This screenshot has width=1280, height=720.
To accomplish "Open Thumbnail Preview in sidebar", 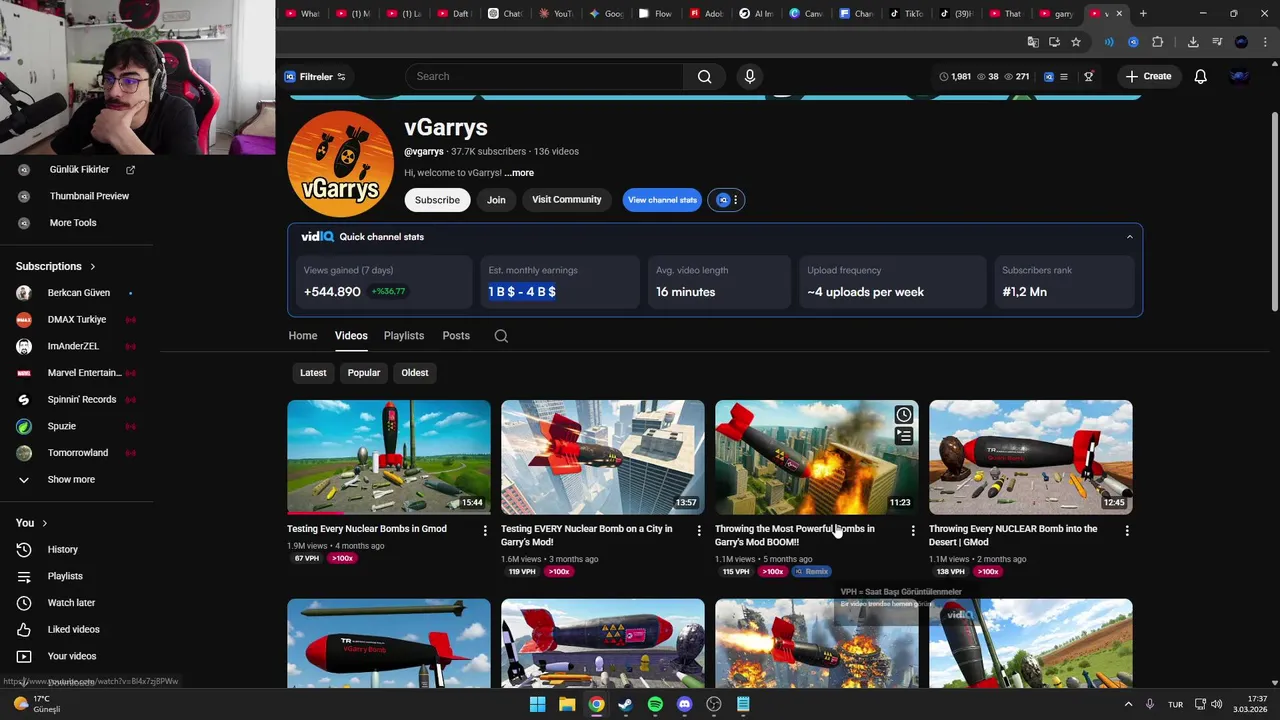I will [89, 196].
